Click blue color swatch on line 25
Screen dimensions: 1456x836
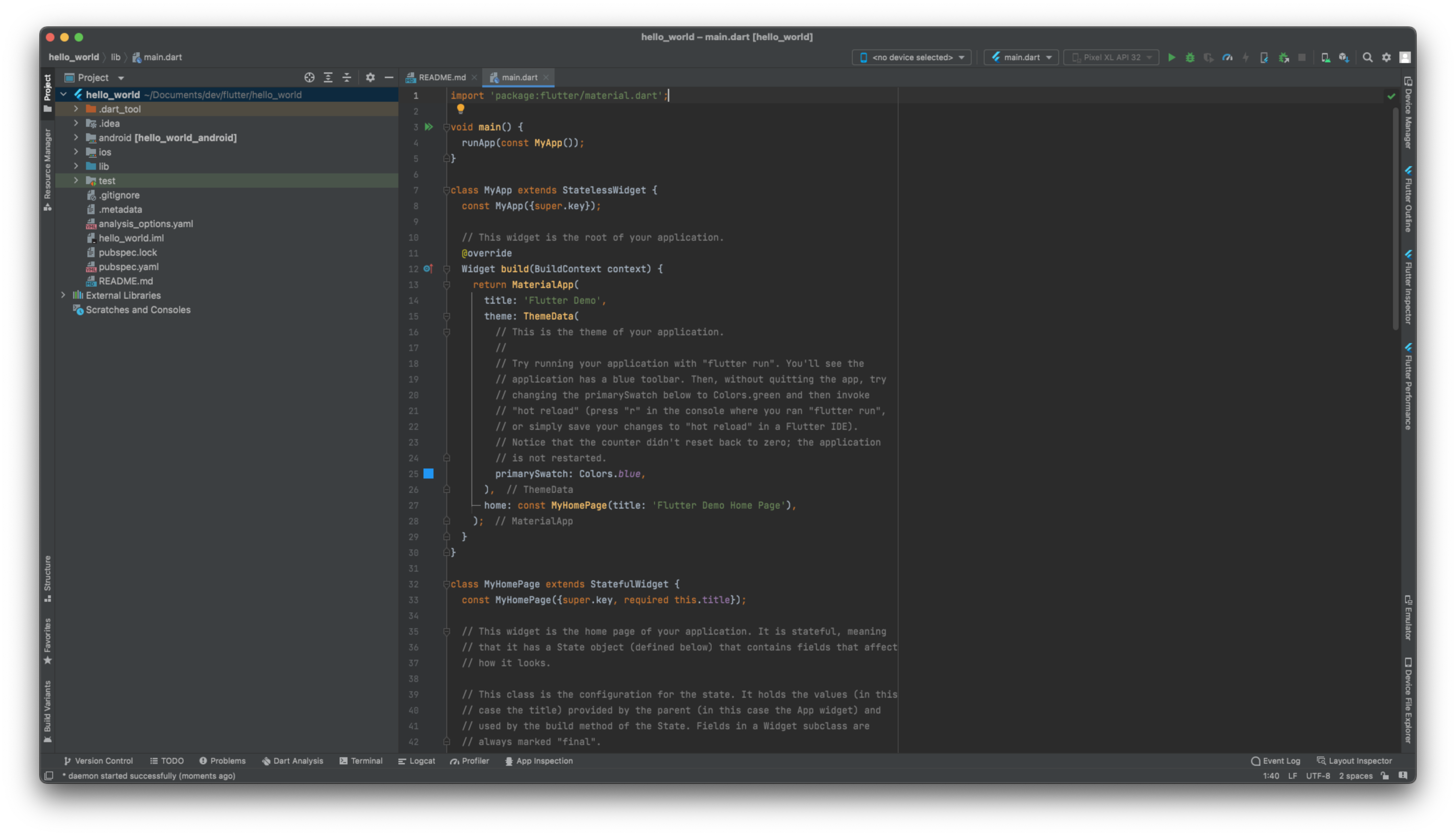click(x=428, y=474)
